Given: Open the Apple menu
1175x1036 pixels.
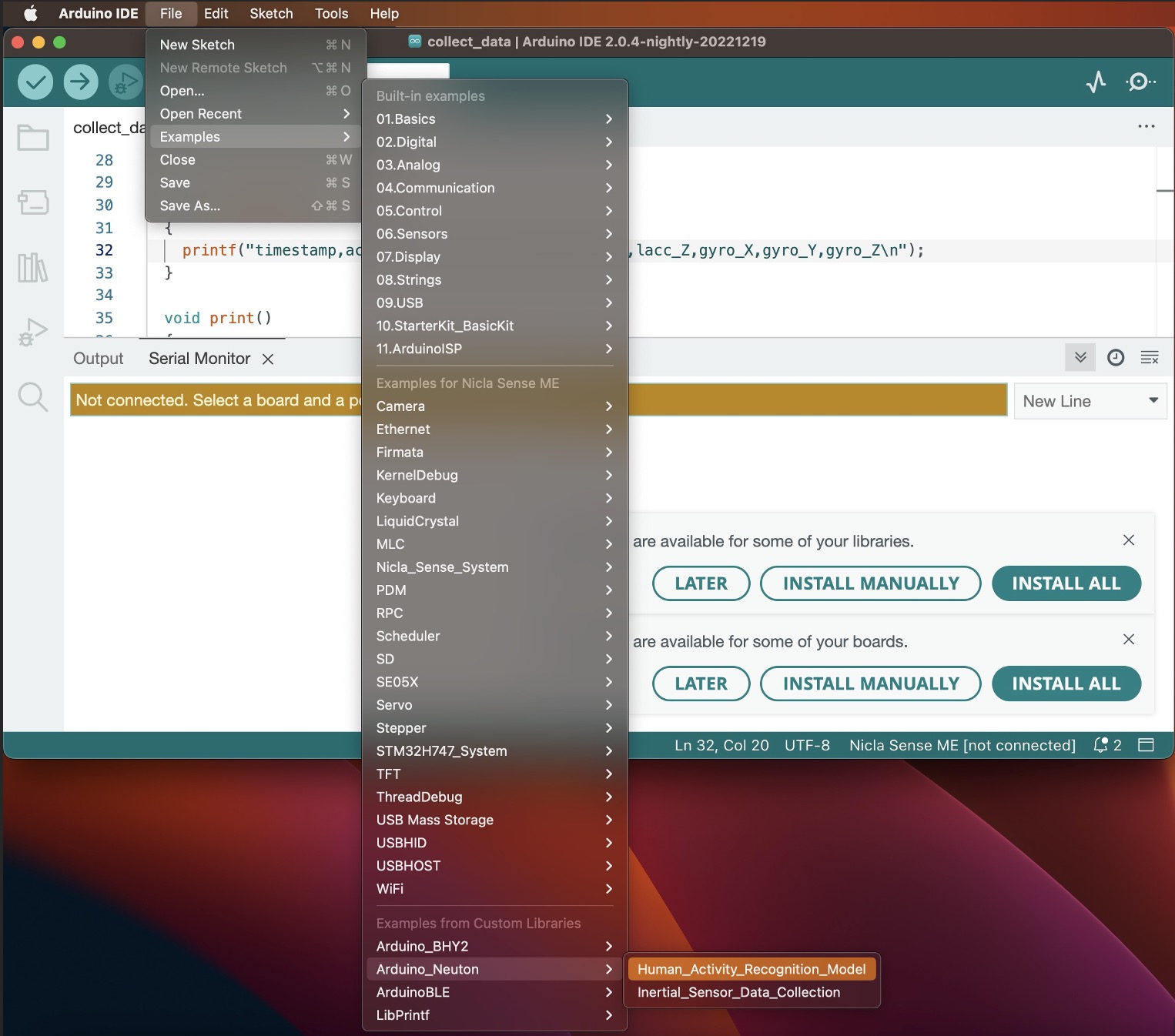Looking at the screenshot, I should point(30,13).
